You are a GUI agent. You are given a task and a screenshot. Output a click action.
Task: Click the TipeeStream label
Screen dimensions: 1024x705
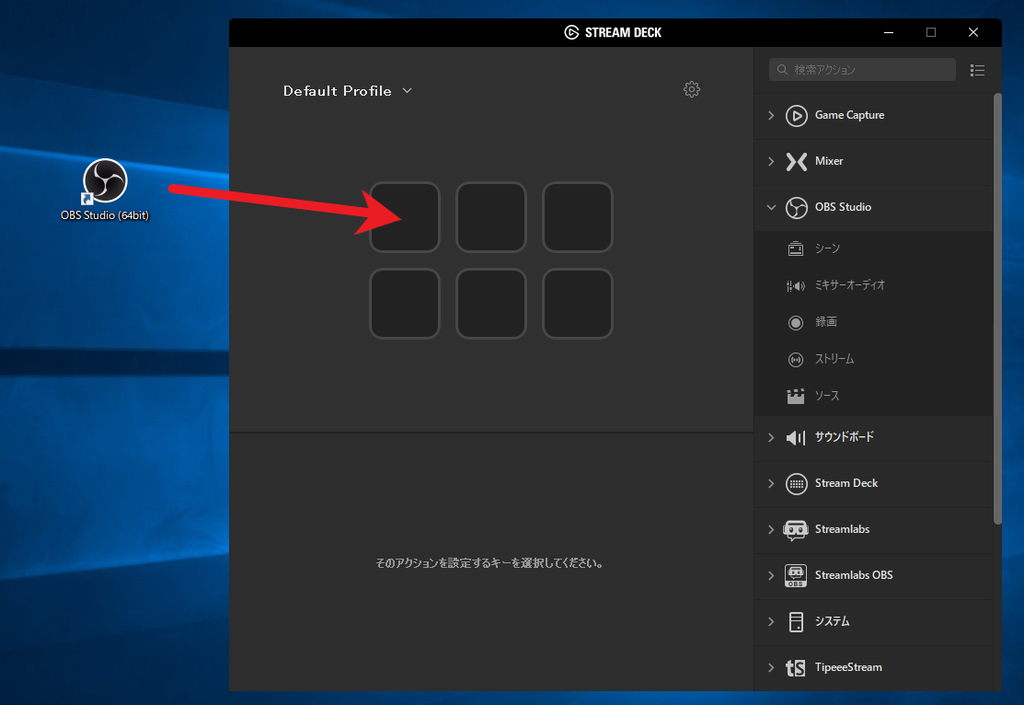[x=848, y=667]
